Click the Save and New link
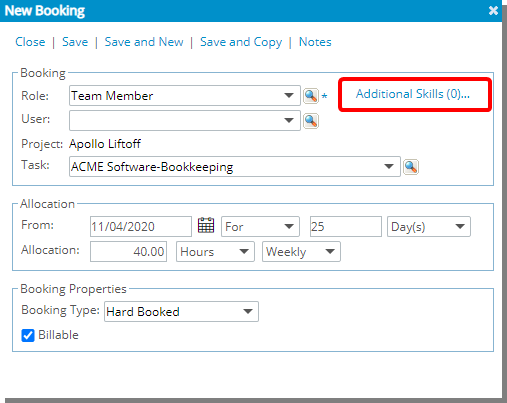The height and width of the screenshot is (403, 507). 144,42
